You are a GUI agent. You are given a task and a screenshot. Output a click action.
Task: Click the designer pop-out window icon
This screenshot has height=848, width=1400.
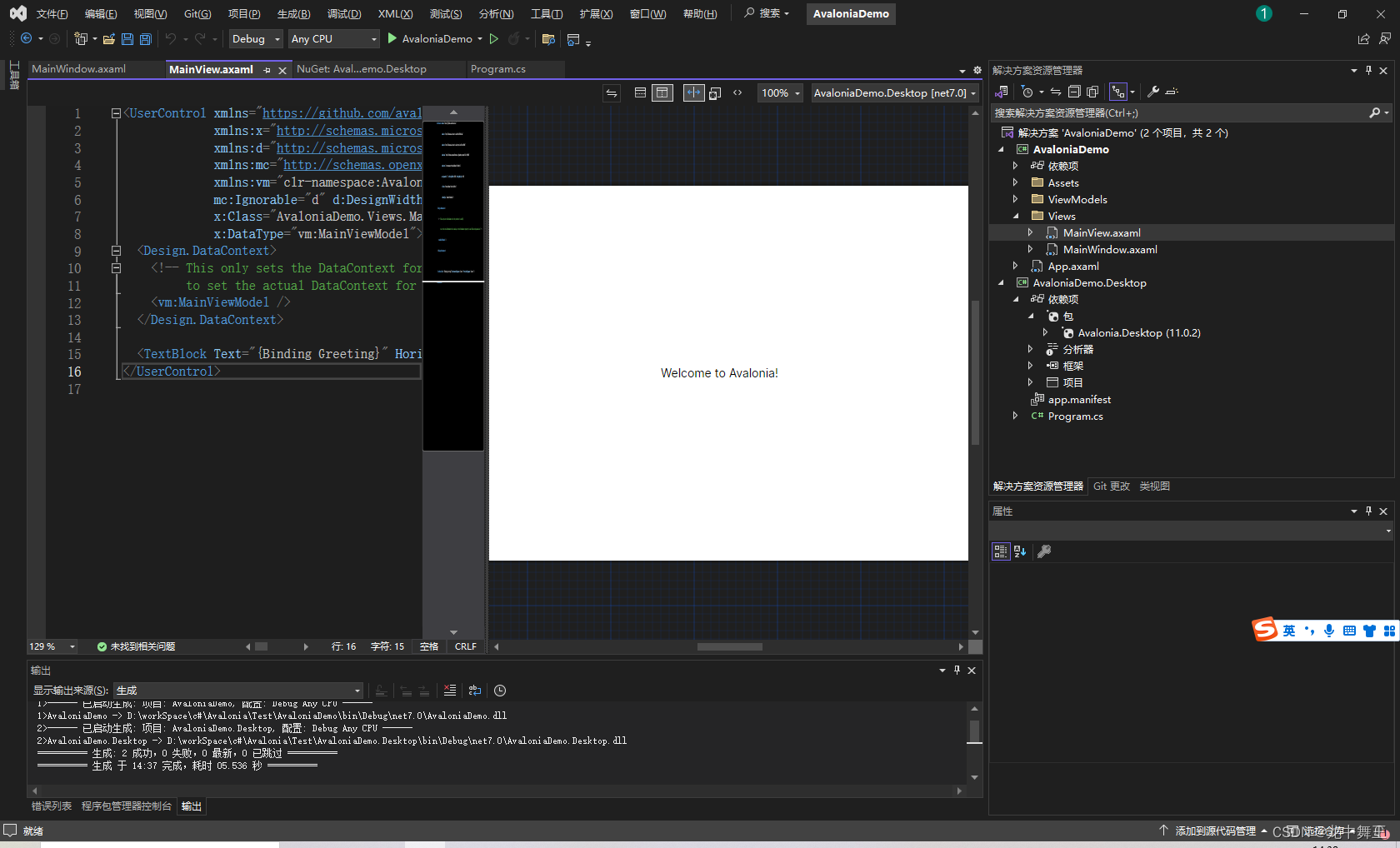[x=715, y=93]
